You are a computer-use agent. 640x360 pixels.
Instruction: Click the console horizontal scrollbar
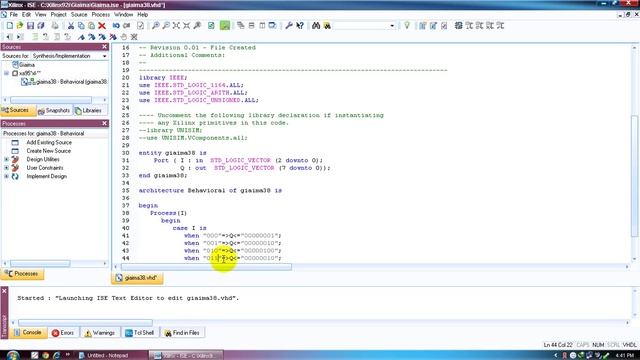click(85, 322)
